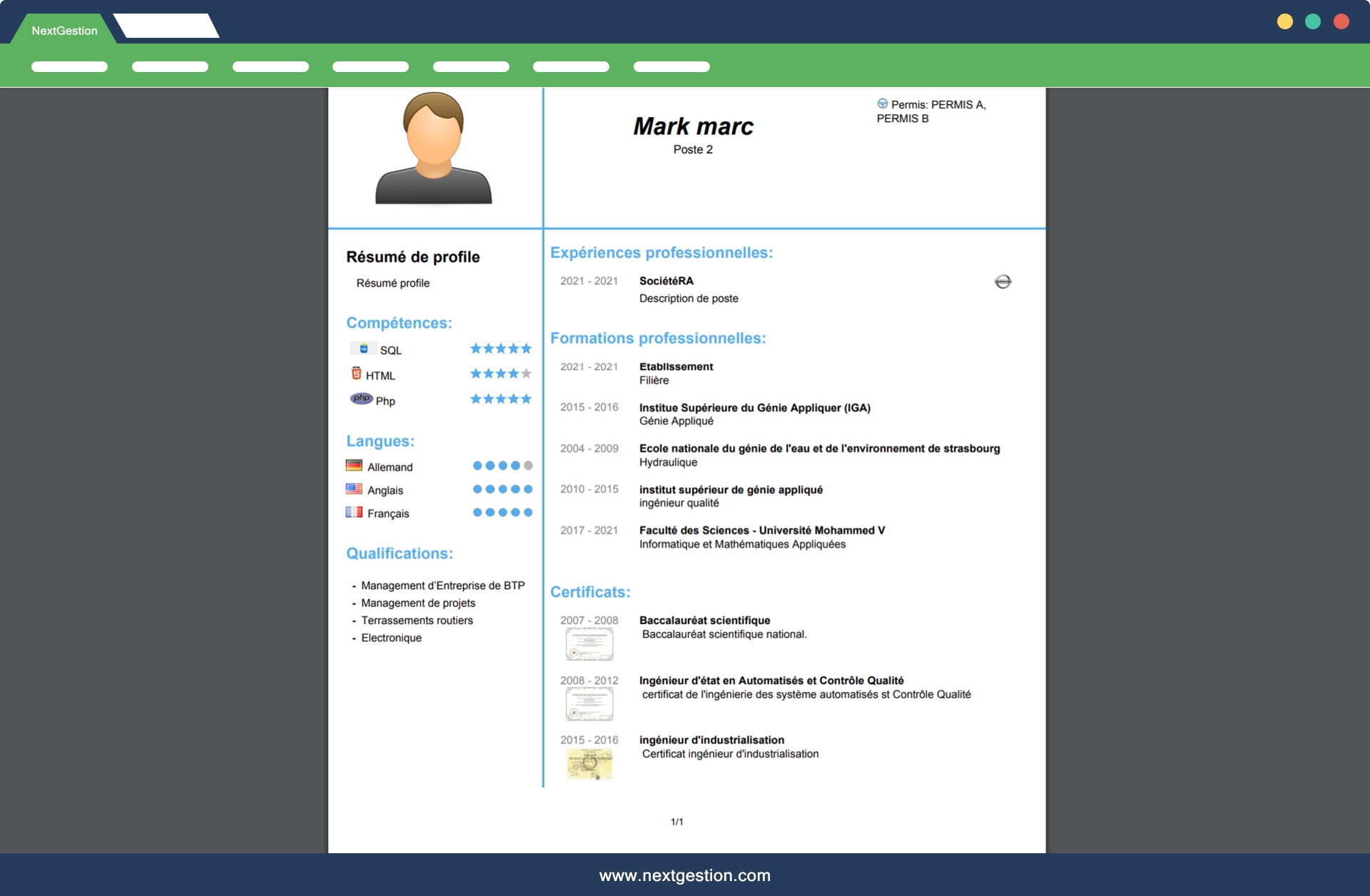Click the Allemand language level dots
This screenshot has height=896, width=1370.
point(502,466)
